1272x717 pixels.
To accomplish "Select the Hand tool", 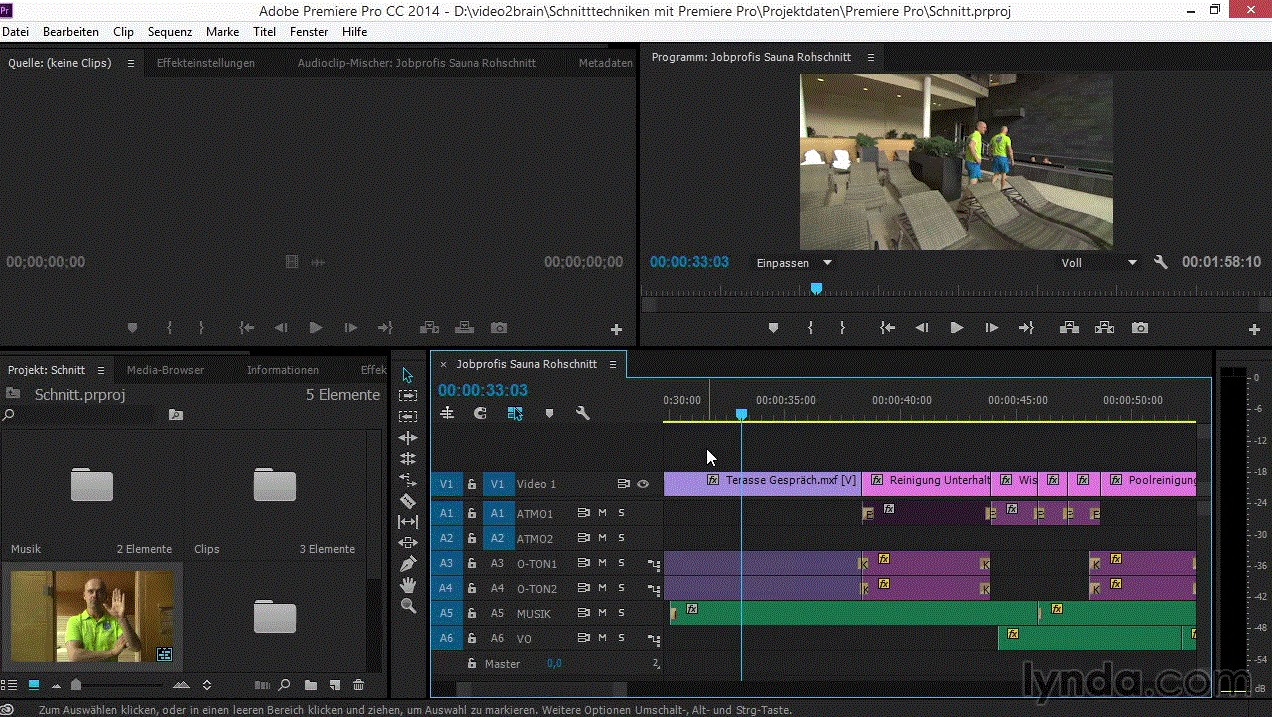I will coord(408,585).
